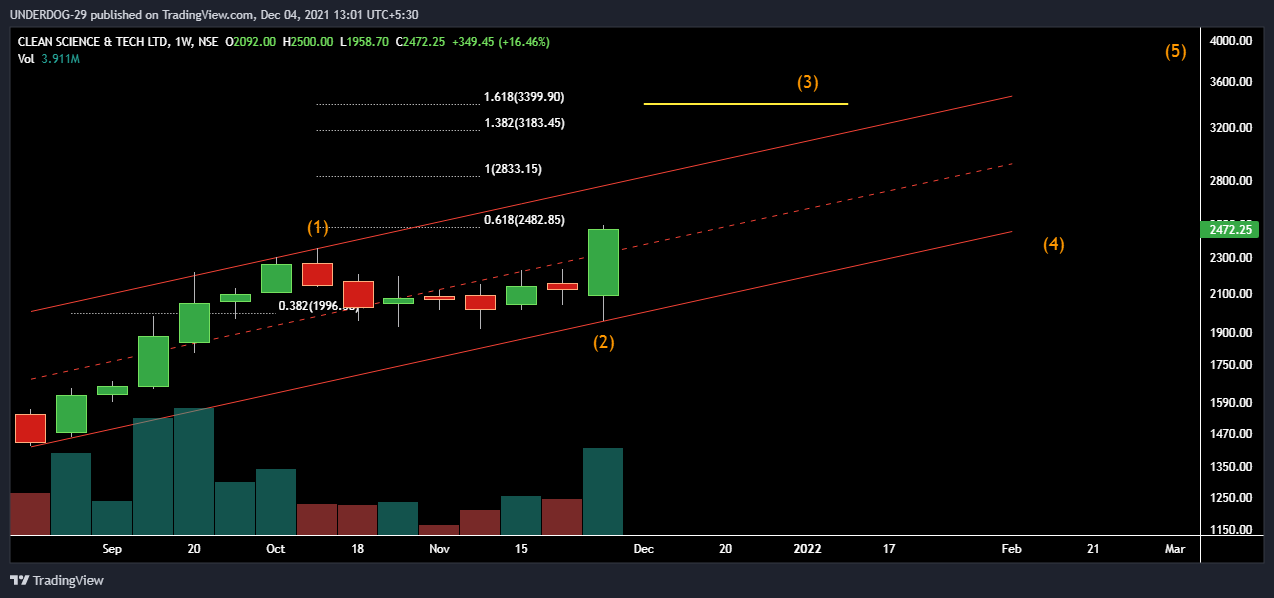Click the 2300.00 price axis label
Viewport: 1274px width, 598px height.
[x=1231, y=258]
